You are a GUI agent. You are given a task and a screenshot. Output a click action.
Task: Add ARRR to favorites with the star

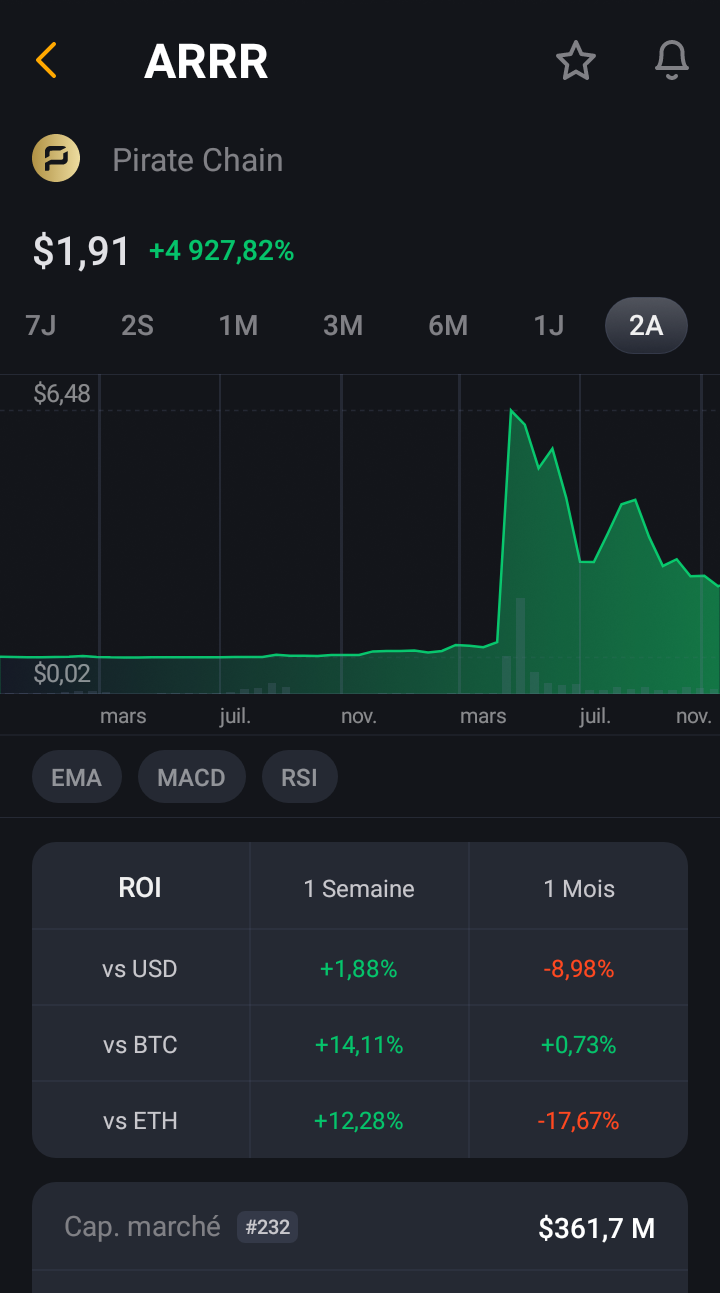coord(575,62)
